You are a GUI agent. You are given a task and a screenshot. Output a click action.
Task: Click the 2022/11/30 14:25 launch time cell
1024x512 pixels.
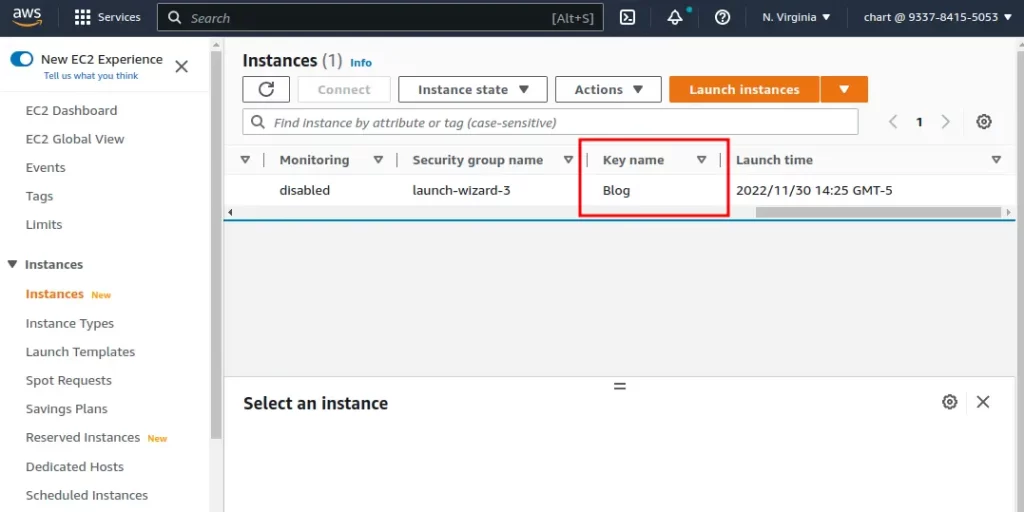[814, 191]
